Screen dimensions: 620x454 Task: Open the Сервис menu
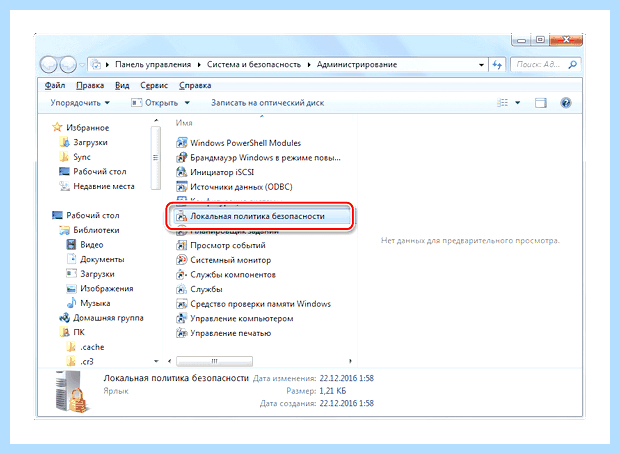(154, 85)
